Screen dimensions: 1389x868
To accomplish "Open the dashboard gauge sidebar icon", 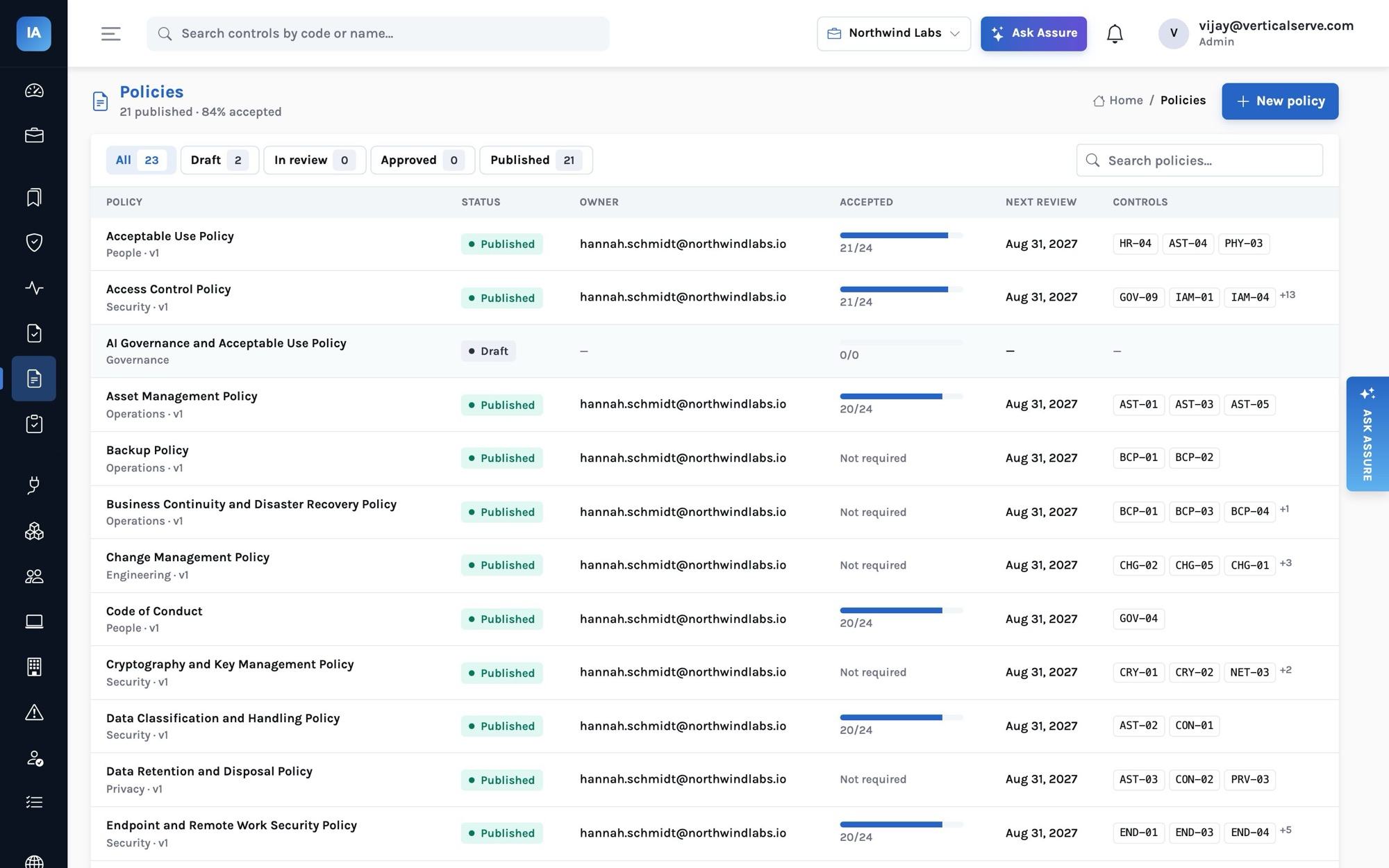I will (34, 90).
